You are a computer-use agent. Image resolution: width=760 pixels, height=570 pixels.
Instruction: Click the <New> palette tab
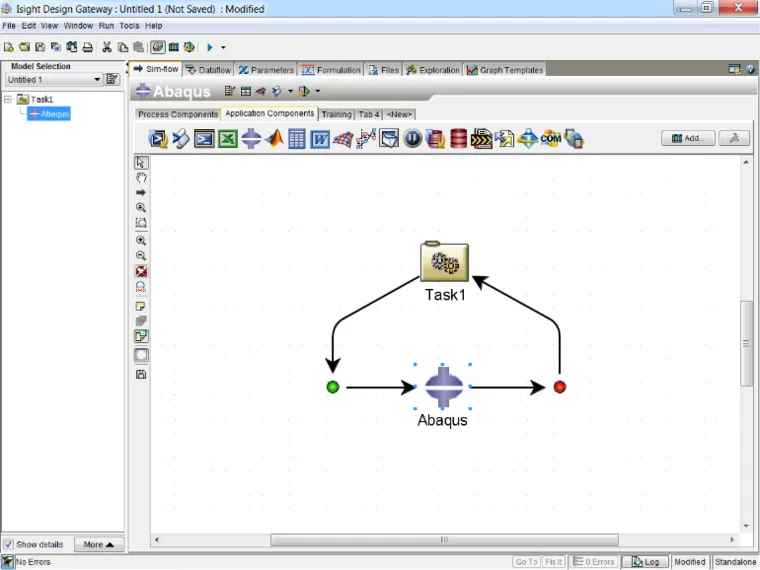(x=399, y=114)
